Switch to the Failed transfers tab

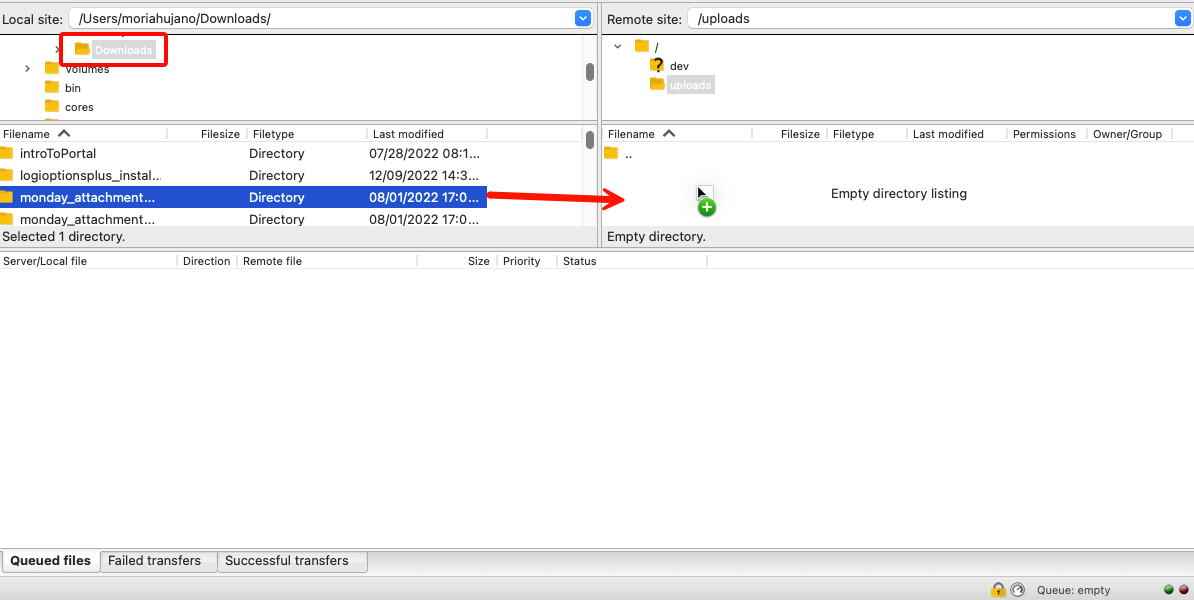click(x=157, y=560)
